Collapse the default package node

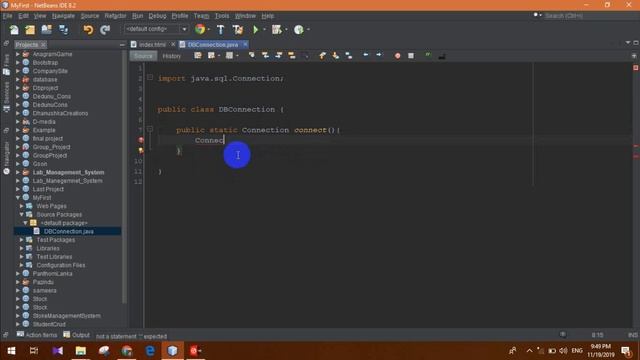25,223
